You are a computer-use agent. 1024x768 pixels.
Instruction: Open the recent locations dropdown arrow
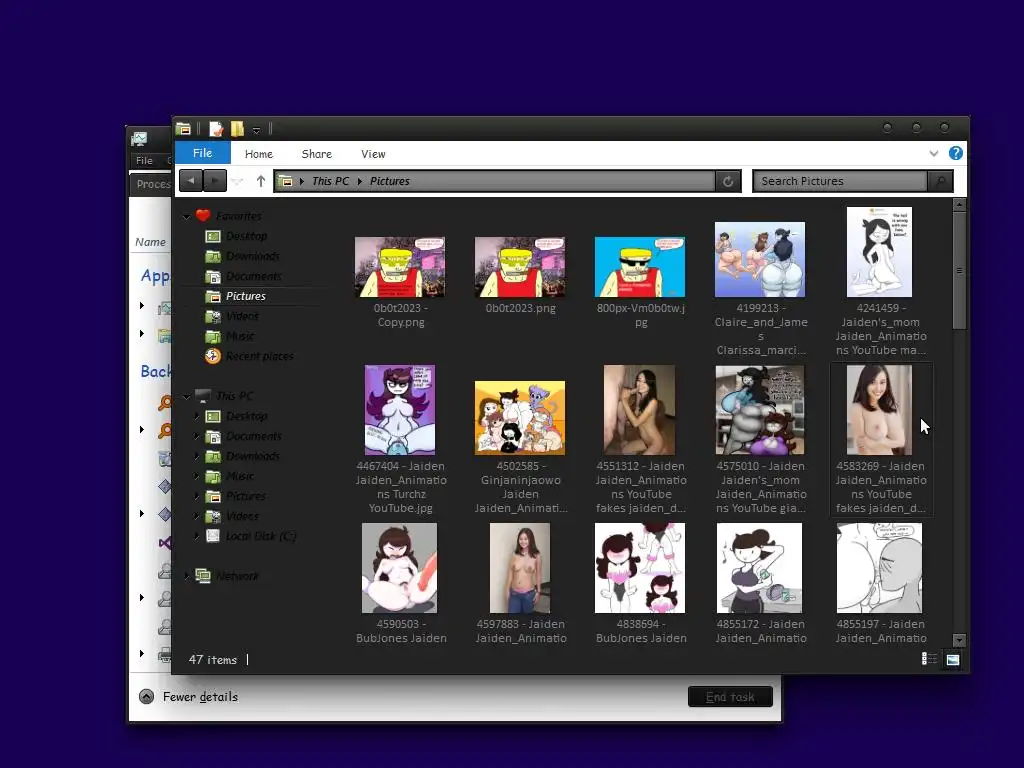pyautogui.click(x=237, y=182)
